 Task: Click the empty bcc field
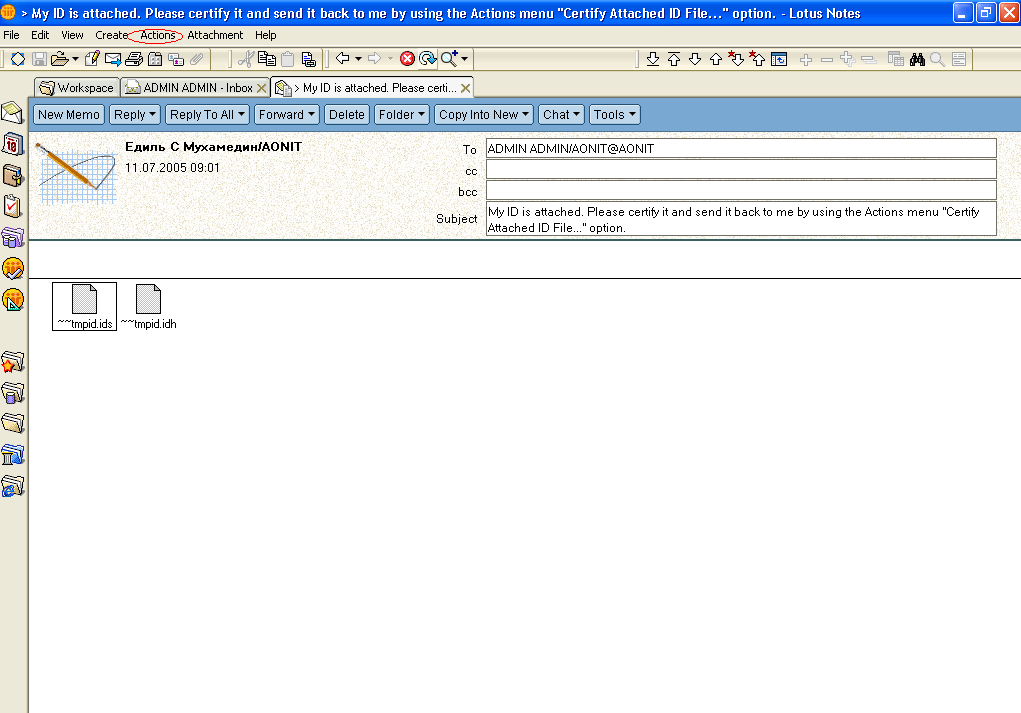pyautogui.click(x=741, y=190)
